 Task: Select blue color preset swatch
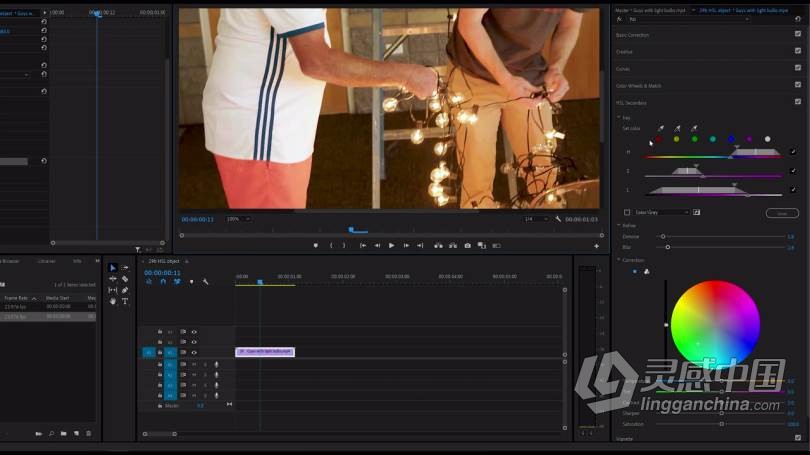[731, 139]
